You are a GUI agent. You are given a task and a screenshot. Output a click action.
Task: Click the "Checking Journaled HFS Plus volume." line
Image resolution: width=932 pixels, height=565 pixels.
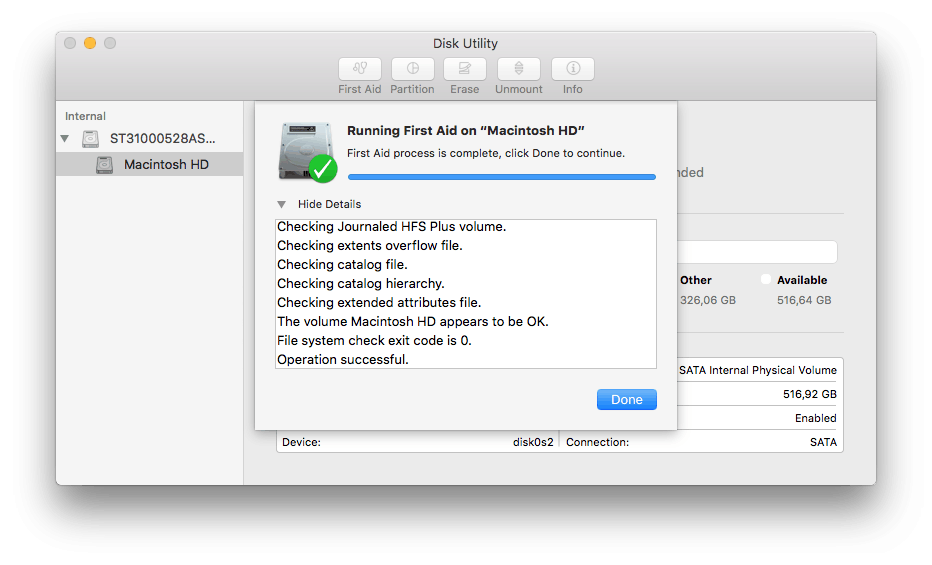pyautogui.click(x=392, y=227)
